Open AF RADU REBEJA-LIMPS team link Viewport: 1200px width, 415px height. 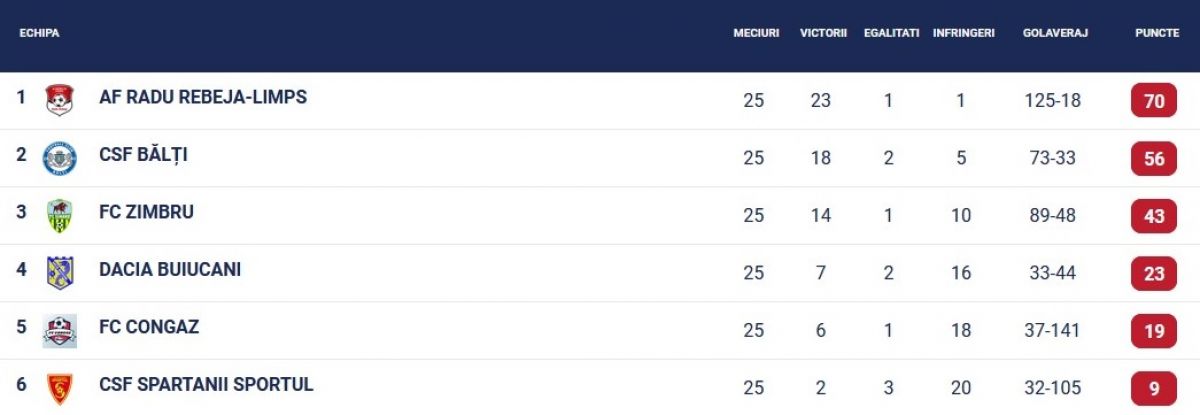click(x=203, y=98)
